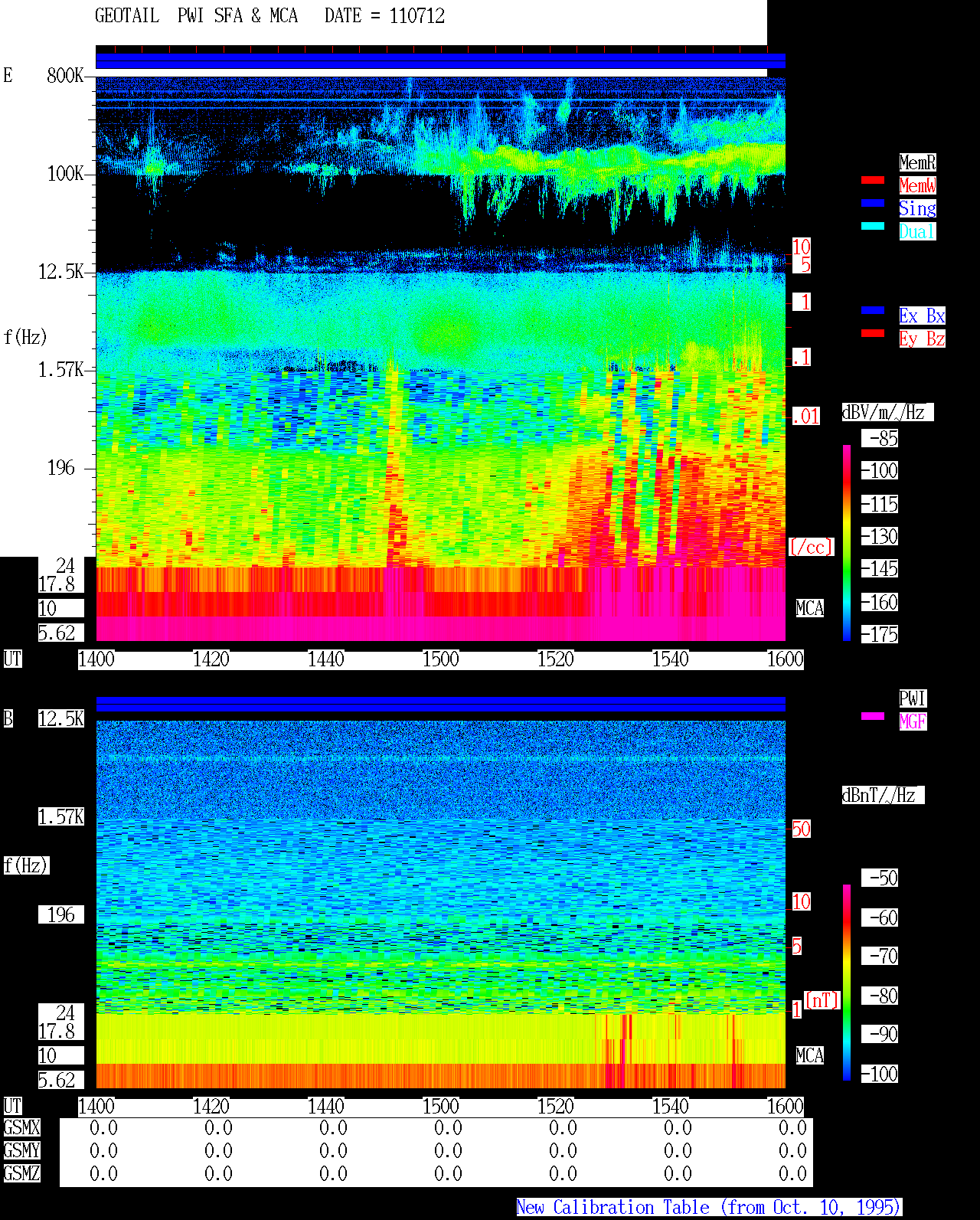This screenshot has height=1220, width=980.
Task: Click the red Ey Bz legend swatch
Action: coord(873,333)
